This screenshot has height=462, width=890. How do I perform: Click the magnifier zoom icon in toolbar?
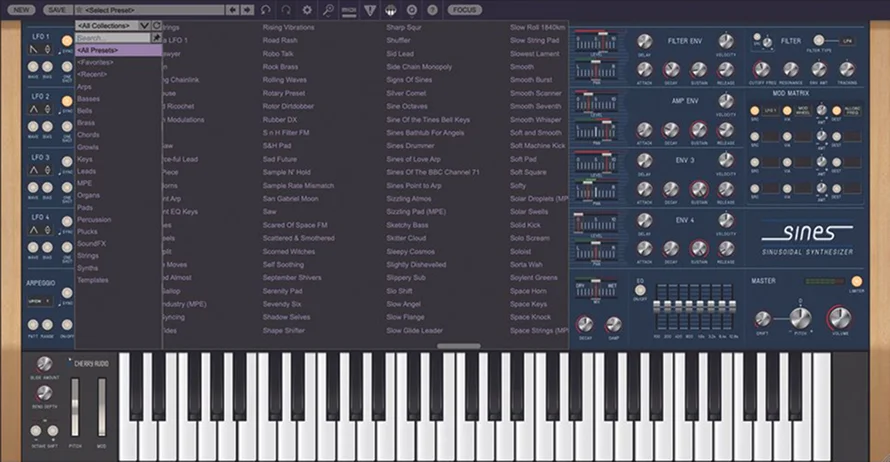[329, 10]
